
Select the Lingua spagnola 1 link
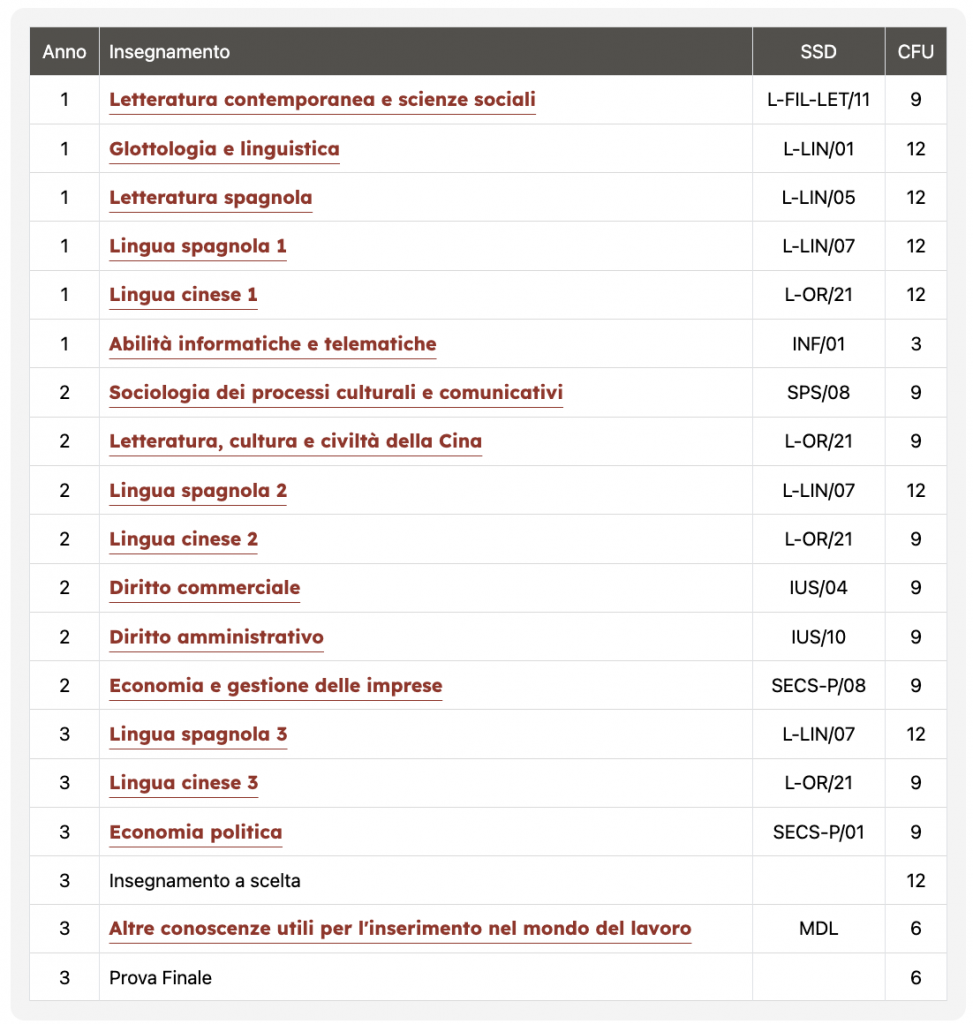198,246
